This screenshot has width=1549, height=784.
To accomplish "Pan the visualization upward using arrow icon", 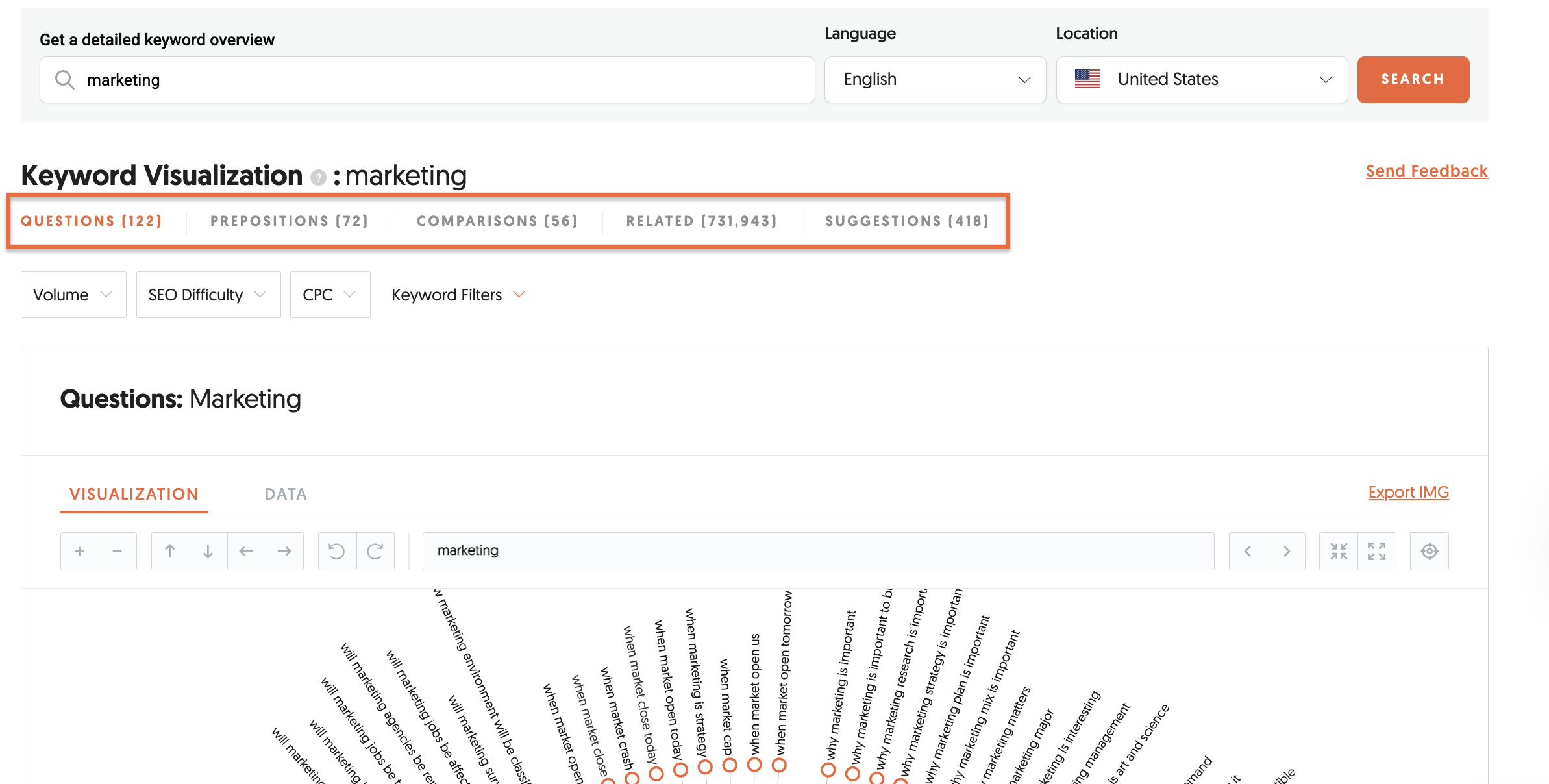I will pyautogui.click(x=170, y=550).
